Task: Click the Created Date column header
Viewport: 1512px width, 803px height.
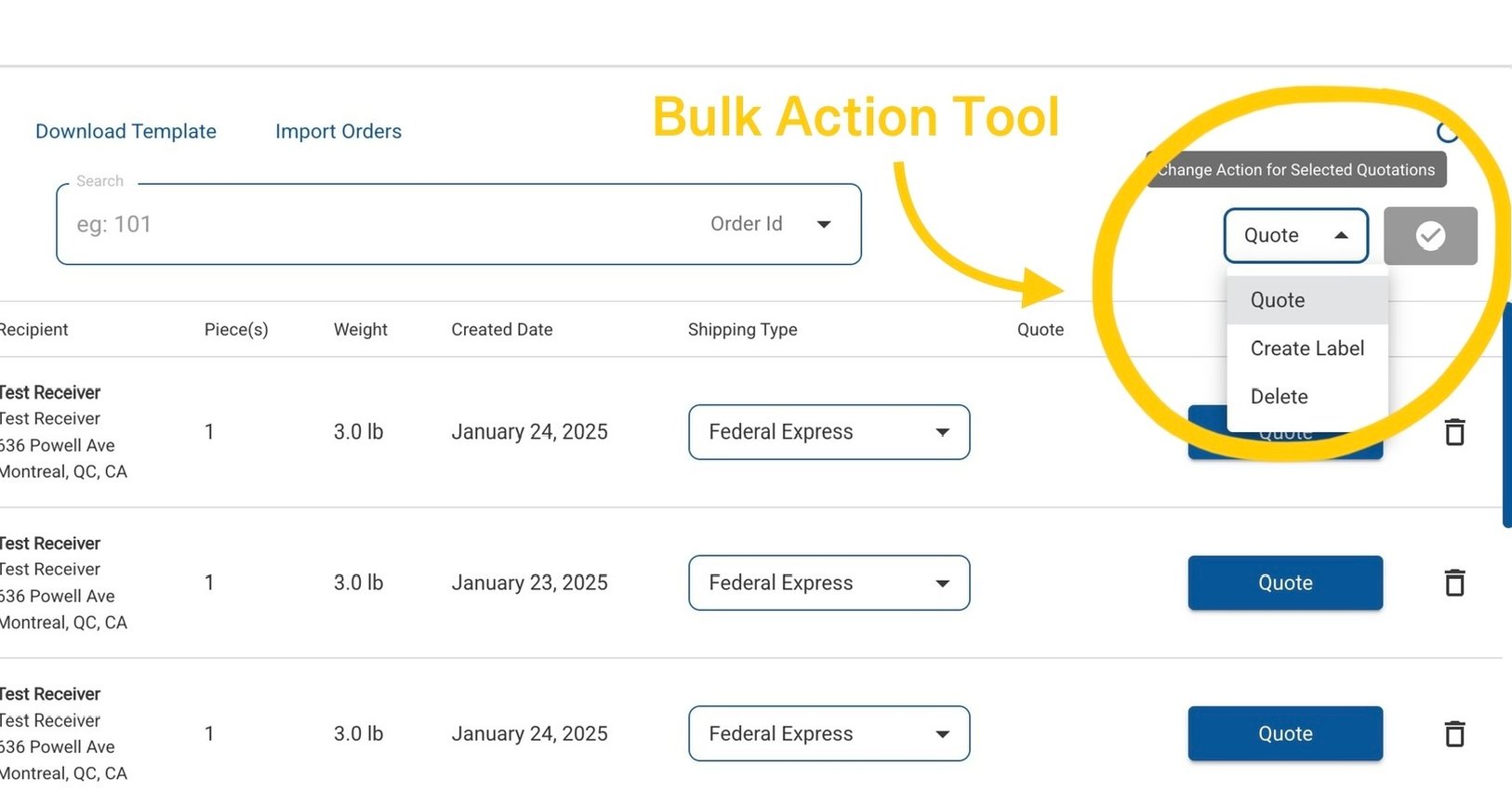Action: (501, 330)
